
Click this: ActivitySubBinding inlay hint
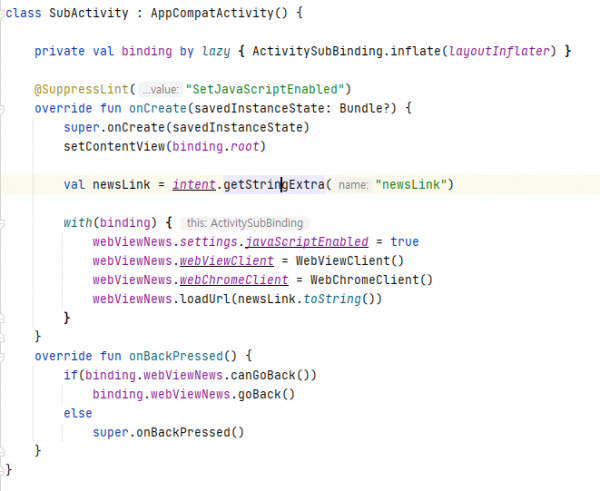pos(245,223)
